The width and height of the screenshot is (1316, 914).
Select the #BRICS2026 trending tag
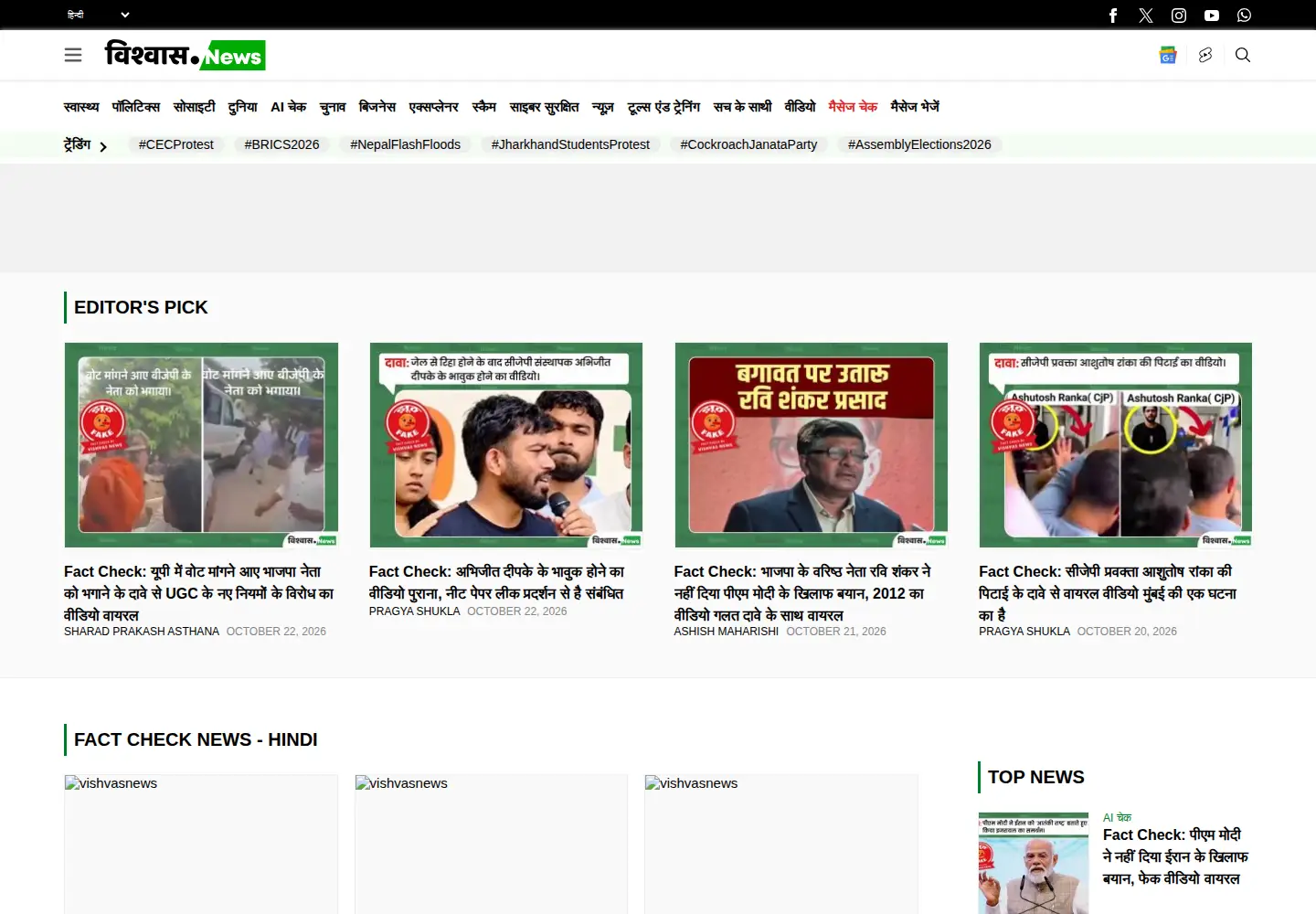click(282, 144)
